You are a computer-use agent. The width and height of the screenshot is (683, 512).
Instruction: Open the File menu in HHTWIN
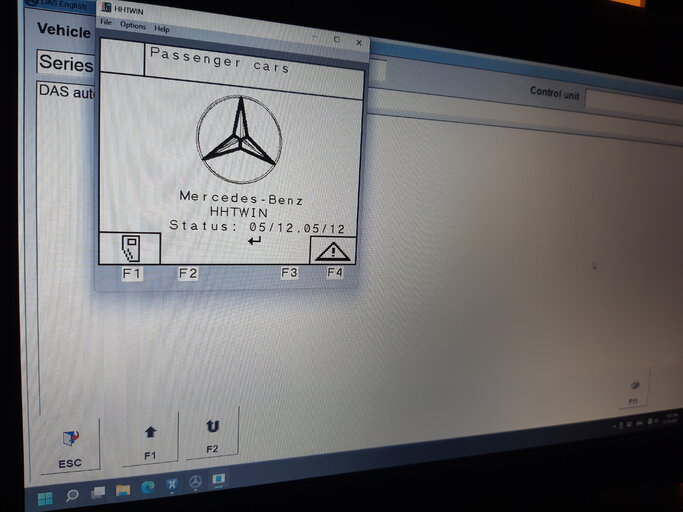coord(106,22)
